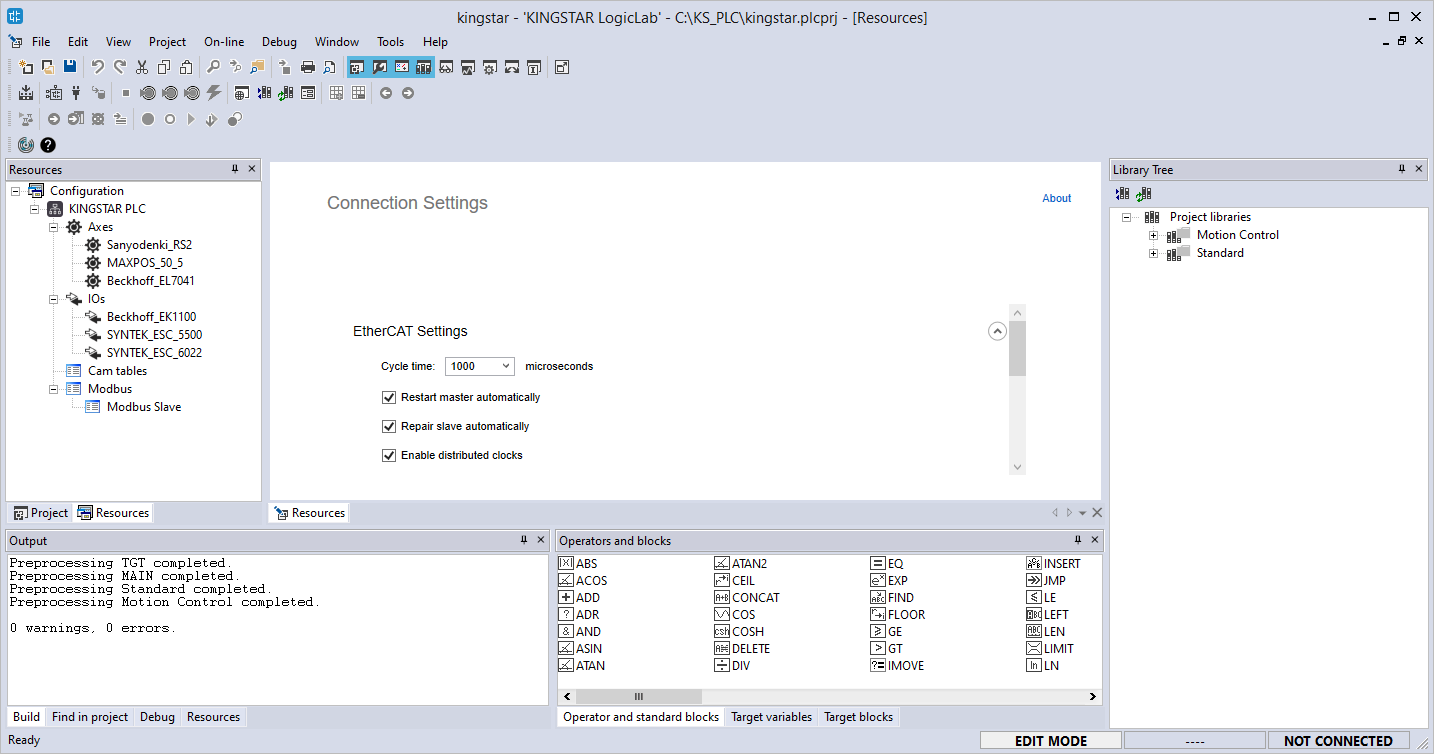
Task: Collapse the EtherCAT Settings section chevron
Action: point(996,331)
